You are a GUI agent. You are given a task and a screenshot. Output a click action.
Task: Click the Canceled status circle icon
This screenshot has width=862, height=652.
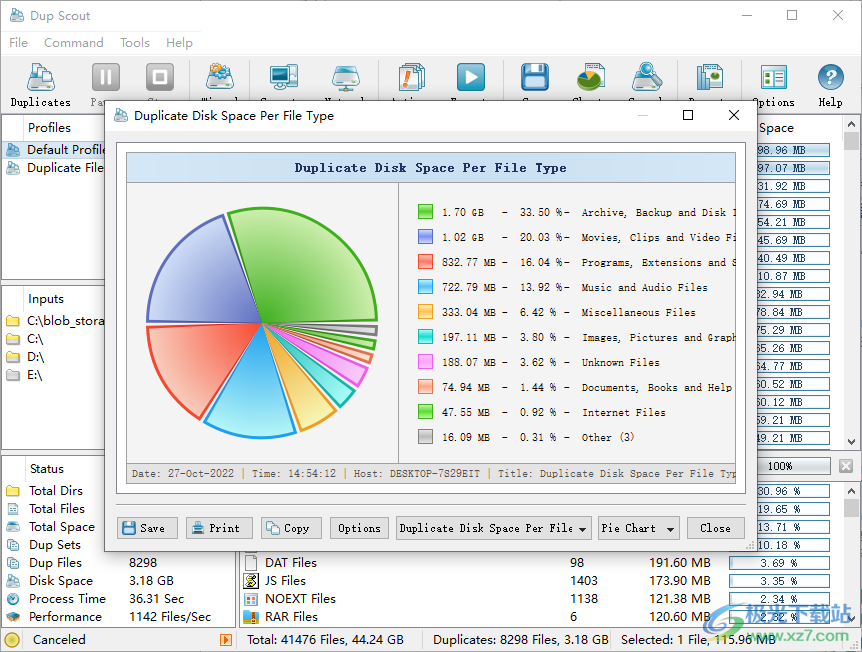(12, 640)
